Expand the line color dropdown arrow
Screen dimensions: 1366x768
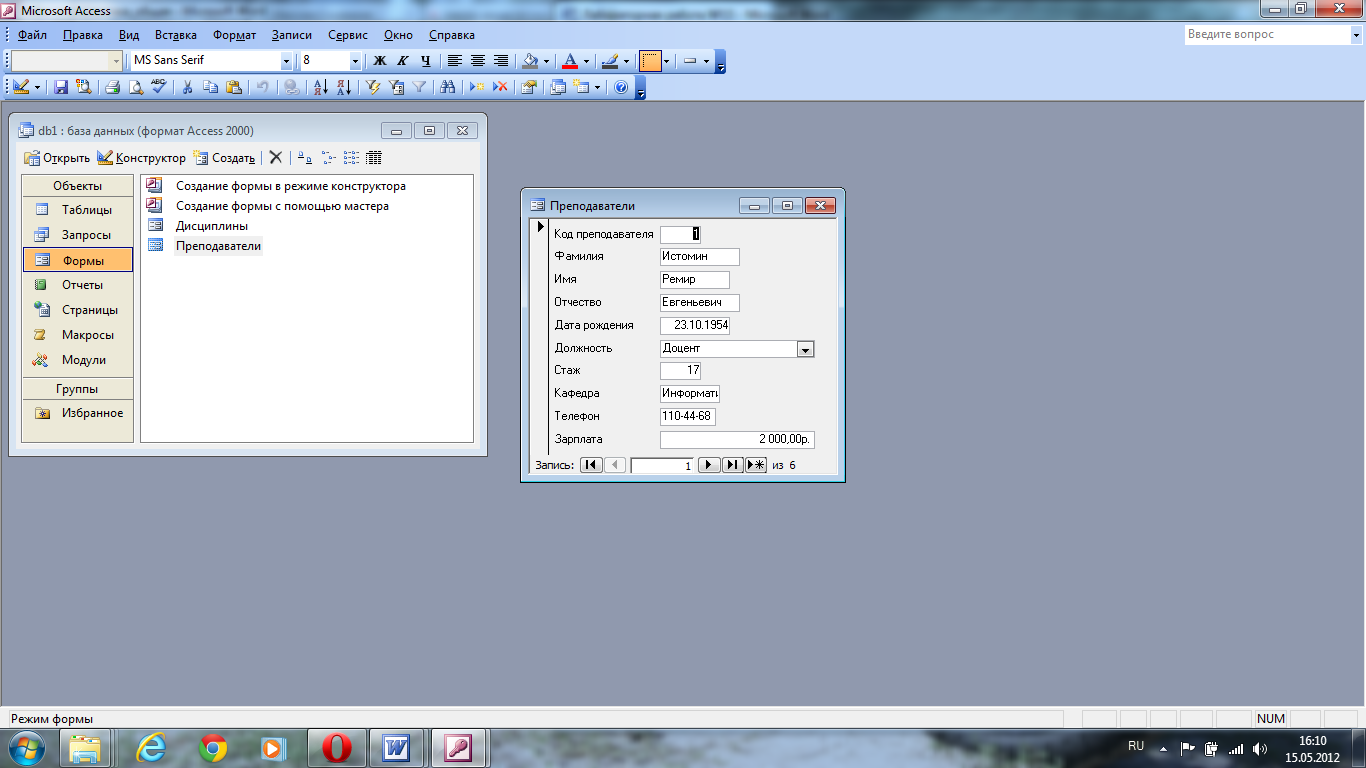click(x=626, y=61)
